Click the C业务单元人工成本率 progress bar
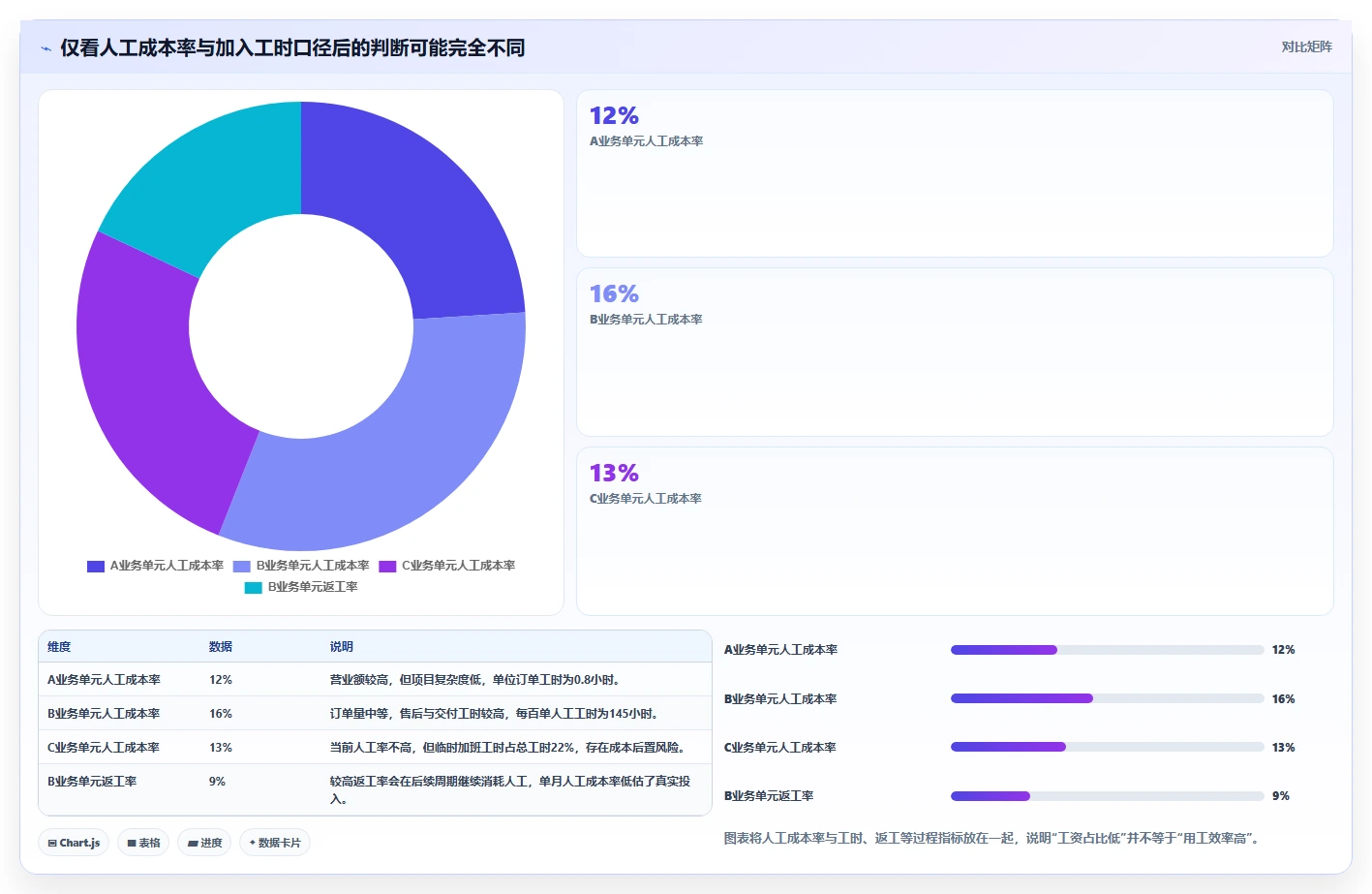Viewport: 1372px width, 894px height. point(1107,747)
